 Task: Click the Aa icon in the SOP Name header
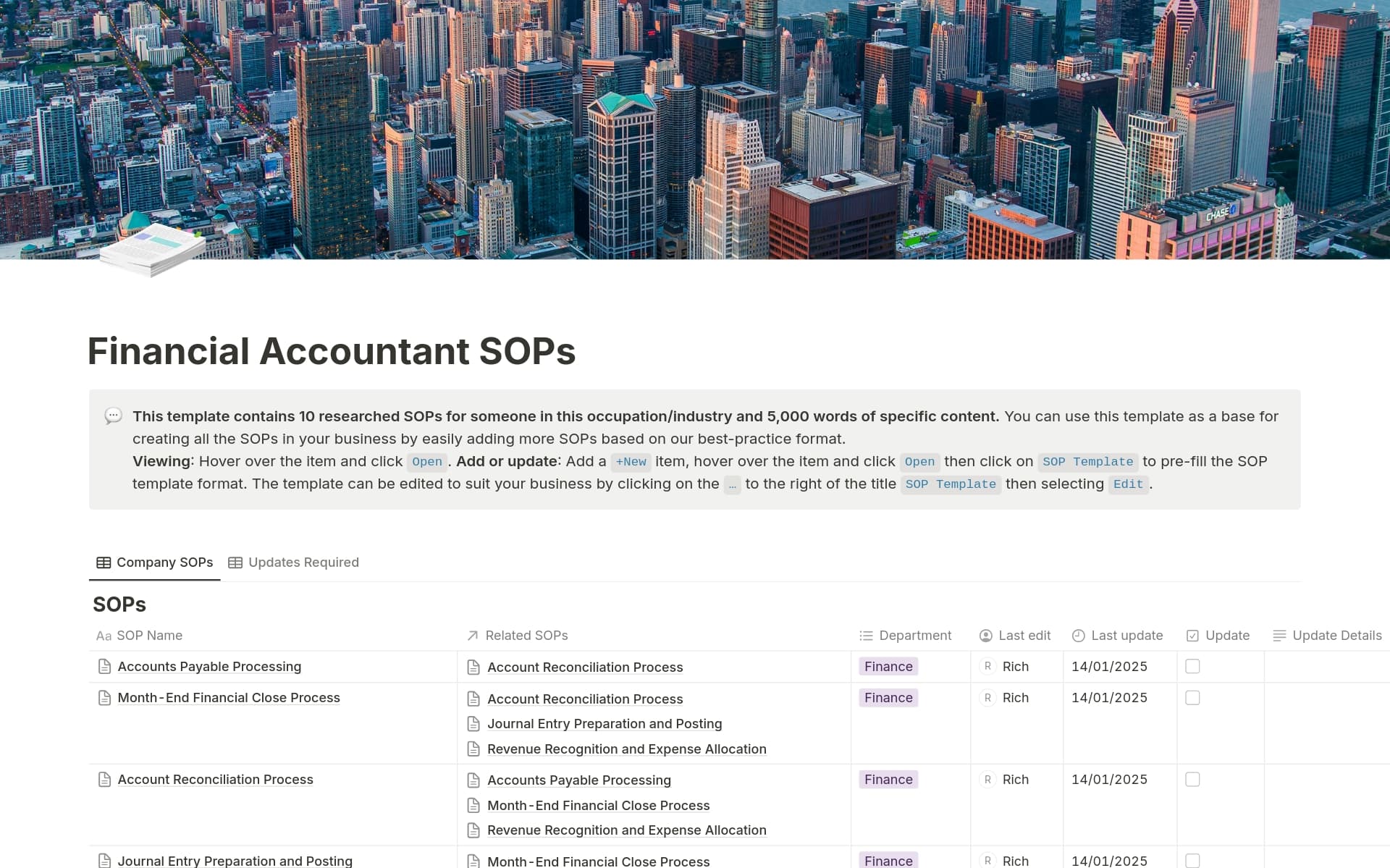[104, 636]
